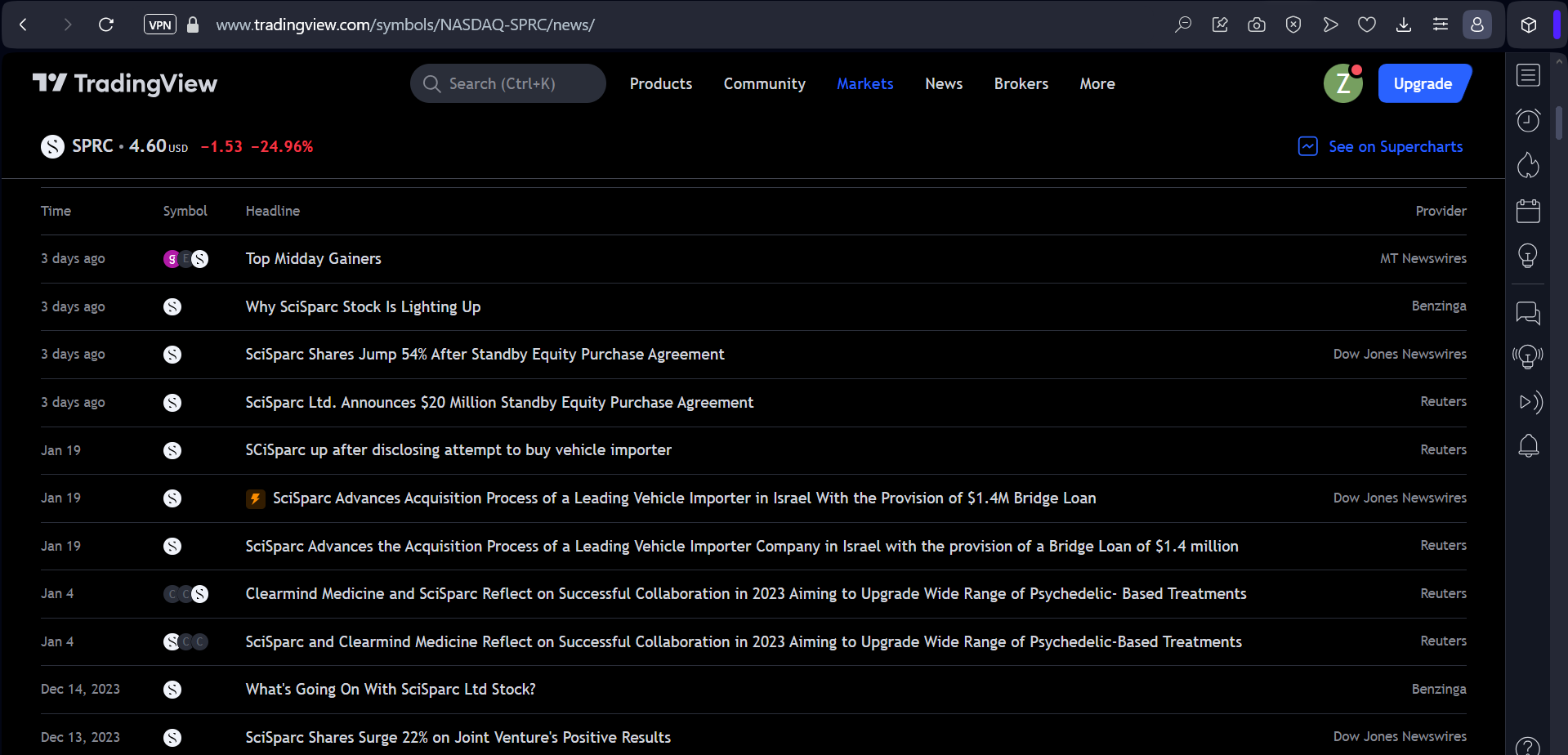Click the SPRC symbol title

92,146
